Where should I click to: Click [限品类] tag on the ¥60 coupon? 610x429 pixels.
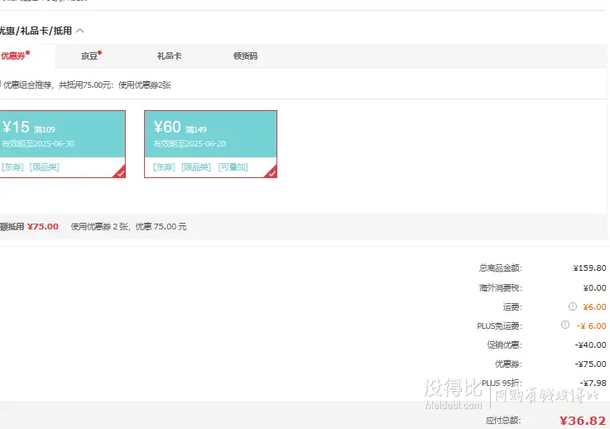click(x=196, y=167)
